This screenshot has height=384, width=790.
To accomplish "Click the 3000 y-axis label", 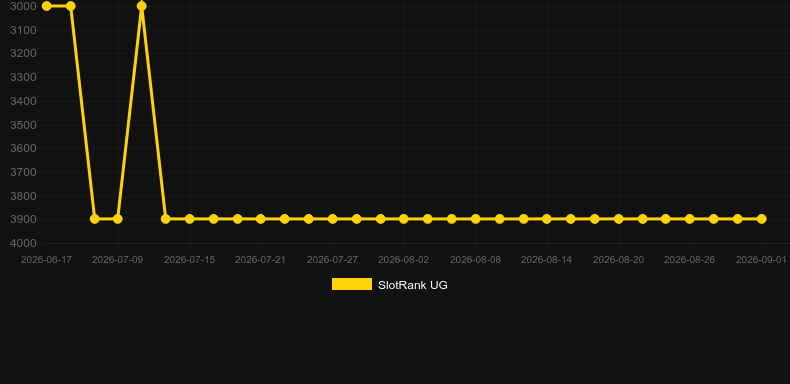I will (x=24, y=7).
